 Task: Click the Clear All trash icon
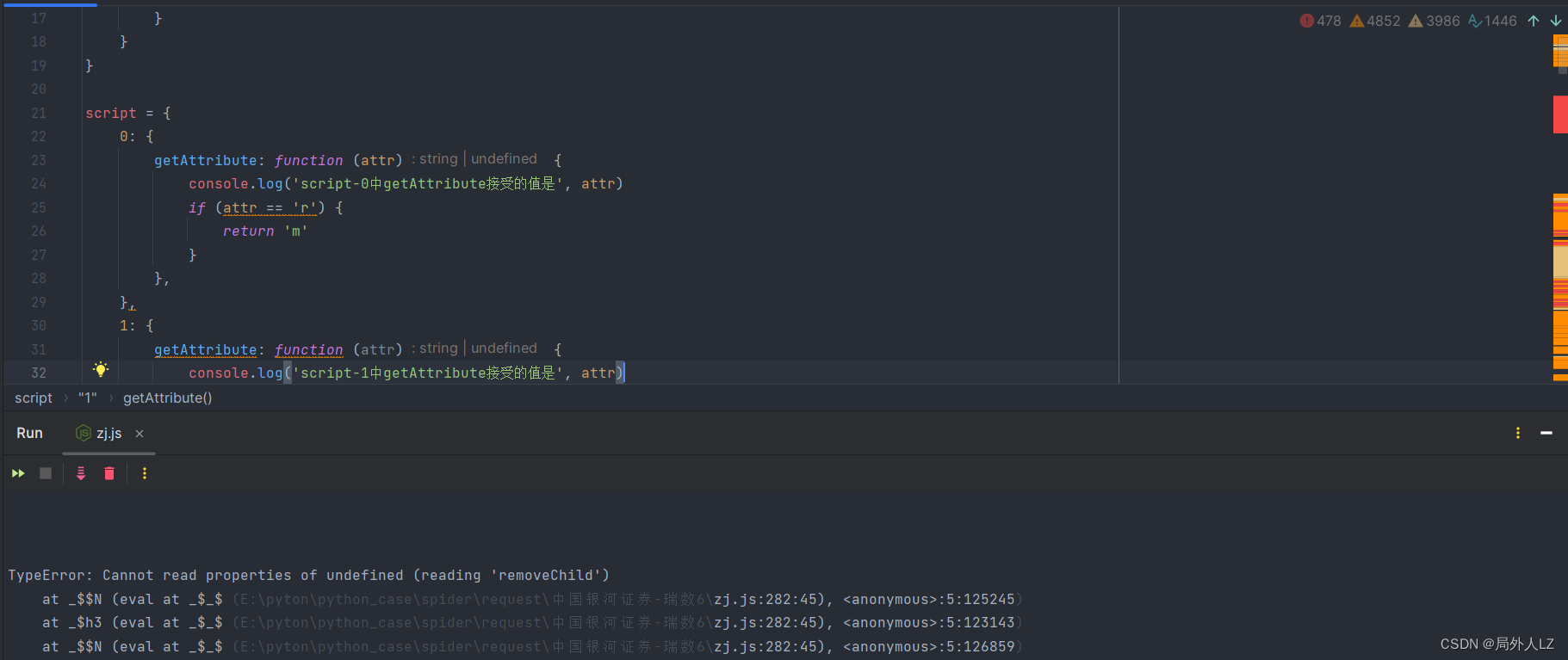[109, 473]
